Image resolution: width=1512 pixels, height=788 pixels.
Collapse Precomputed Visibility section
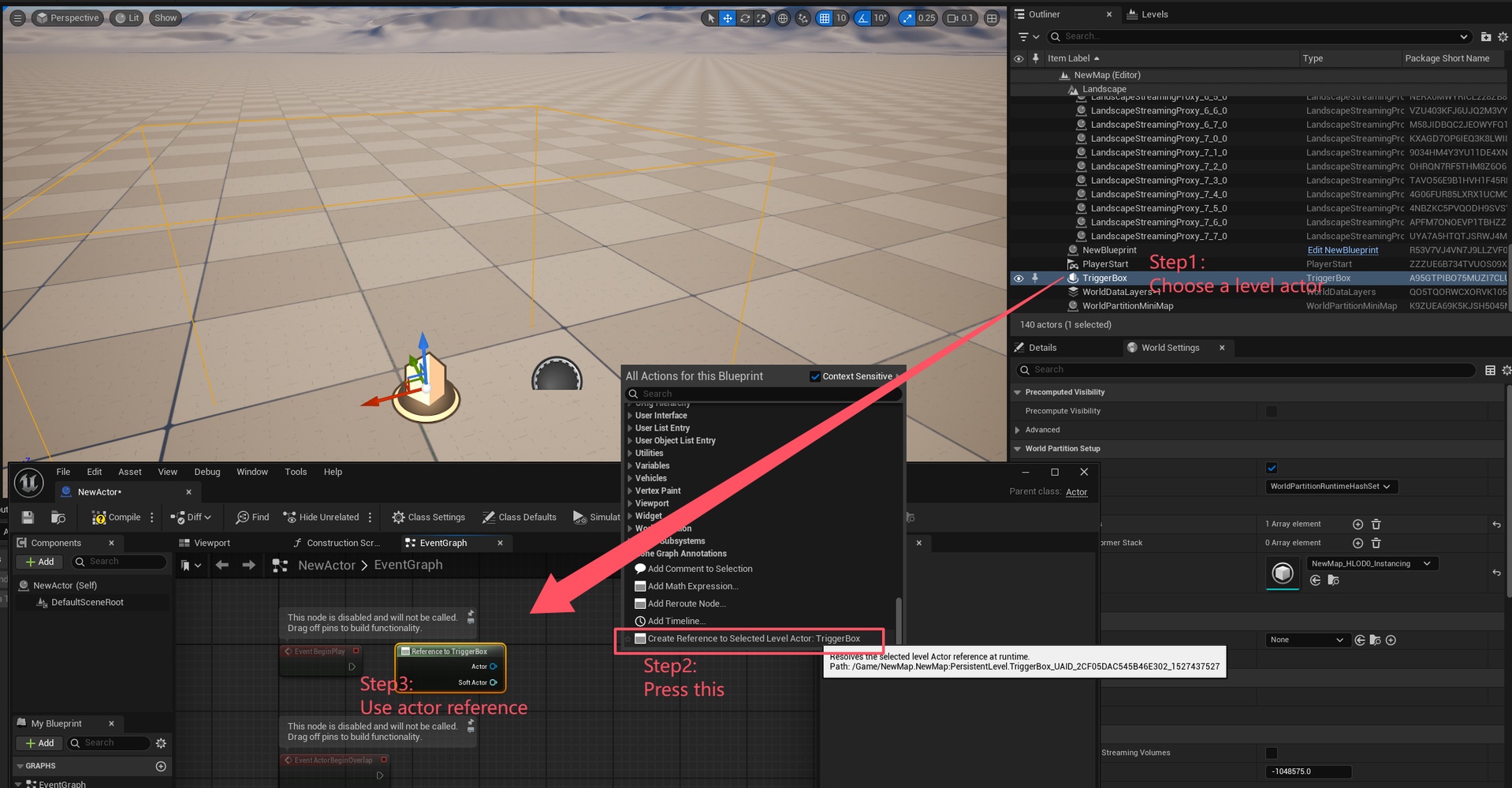pos(1017,392)
